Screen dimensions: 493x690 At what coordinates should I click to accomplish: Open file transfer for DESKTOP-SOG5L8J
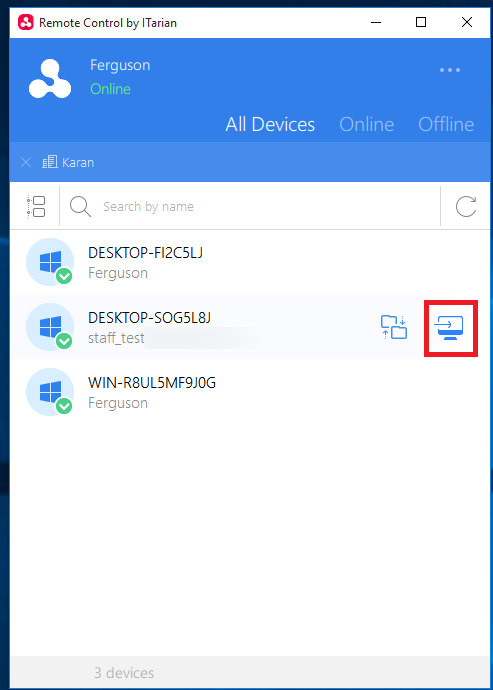[394, 328]
